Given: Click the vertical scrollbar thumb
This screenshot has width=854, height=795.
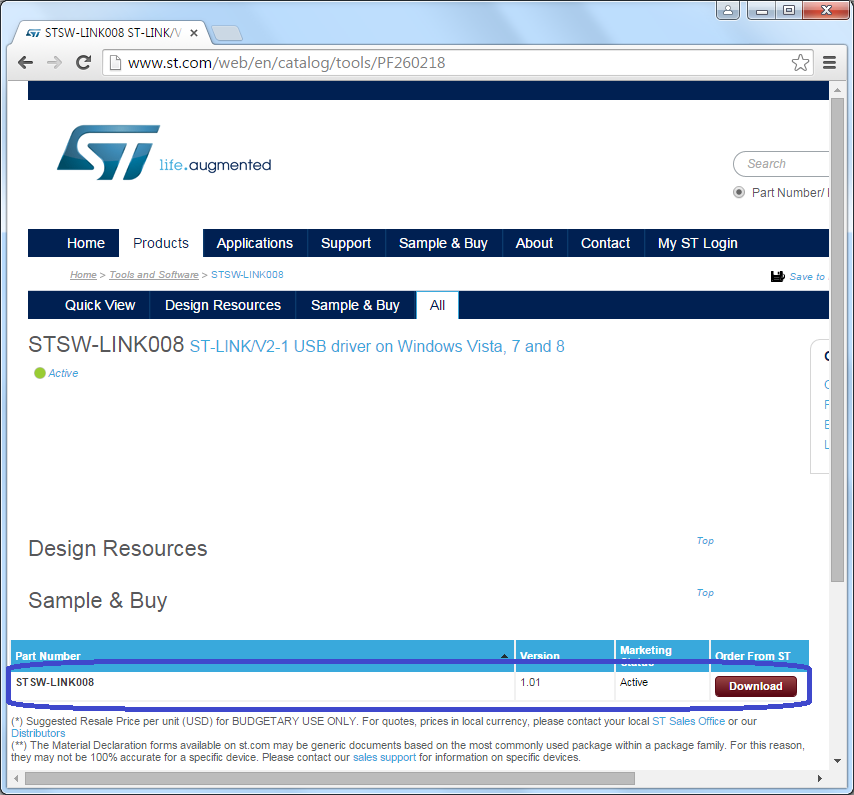Looking at the screenshot, I should [x=837, y=340].
